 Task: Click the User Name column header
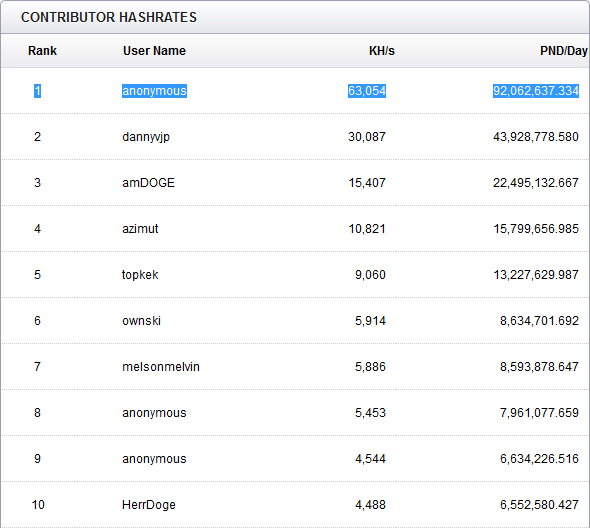(x=154, y=51)
